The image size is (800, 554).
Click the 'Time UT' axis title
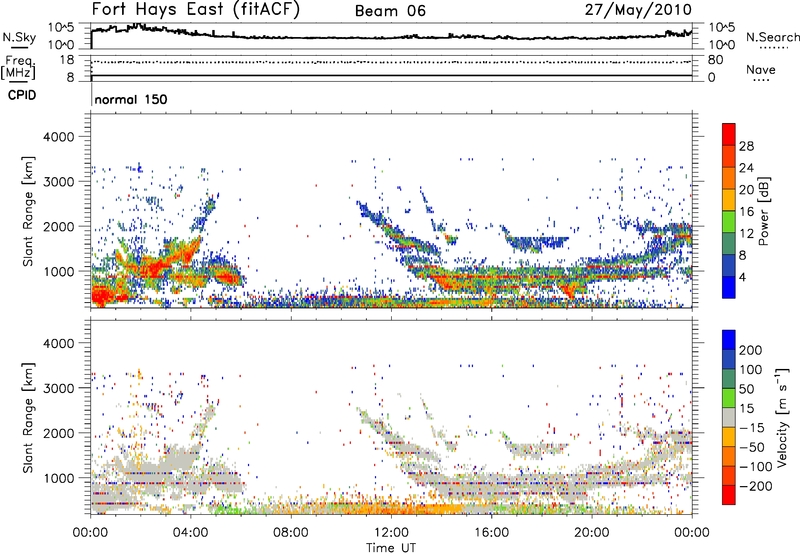[391, 548]
